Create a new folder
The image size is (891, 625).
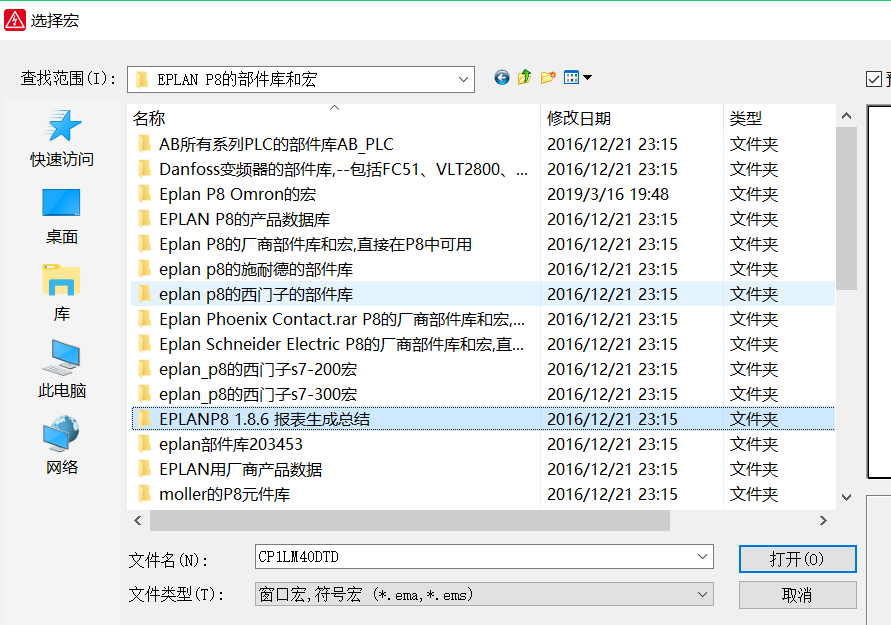tap(548, 78)
